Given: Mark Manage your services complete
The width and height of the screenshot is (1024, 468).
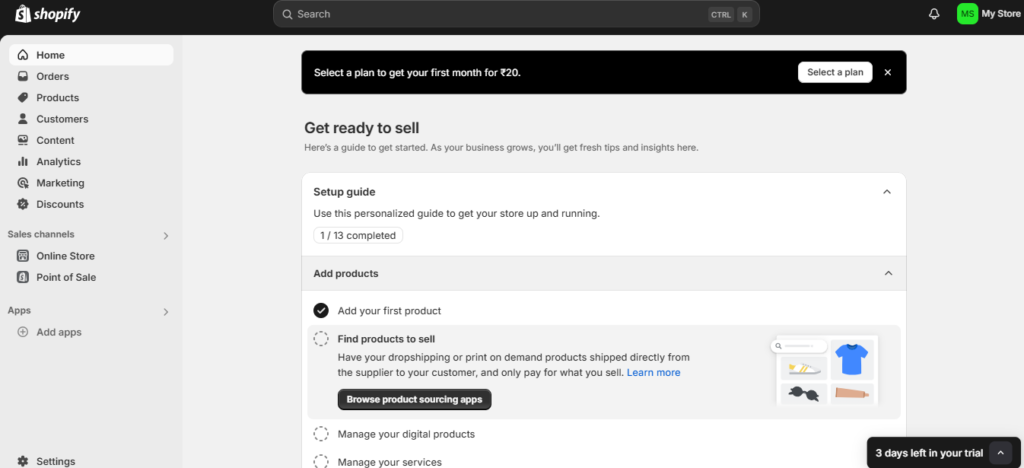Looking at the screenshot, I should tap(321, 461).
